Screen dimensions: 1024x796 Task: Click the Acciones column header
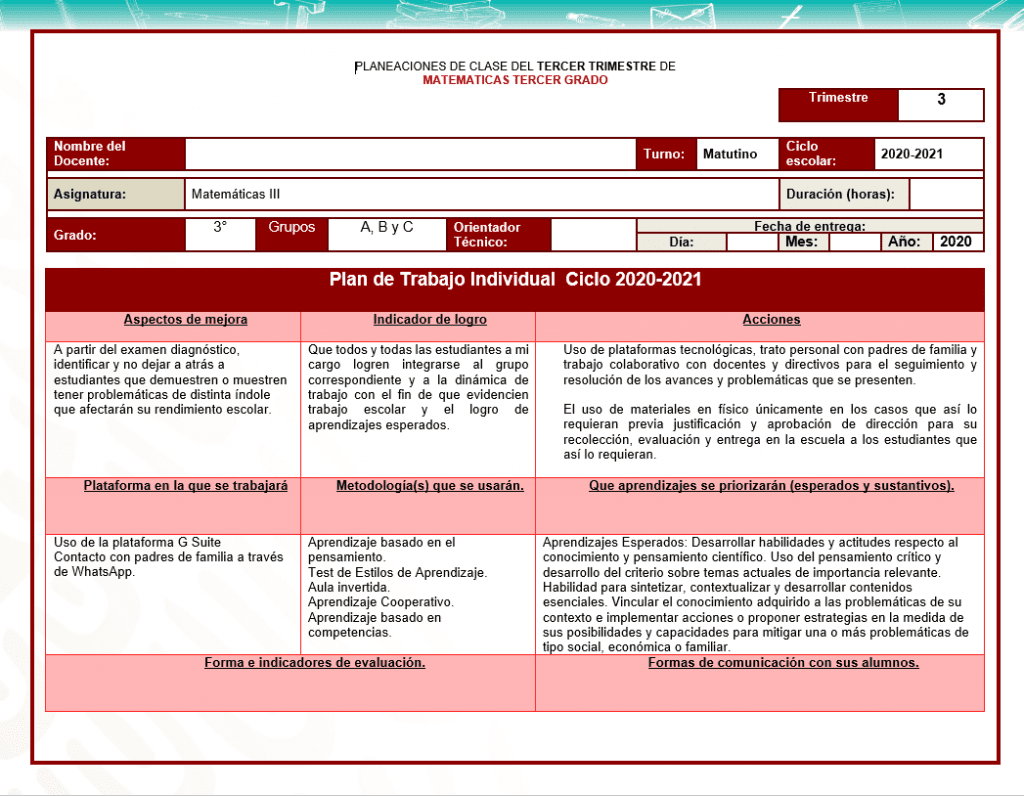771,320
